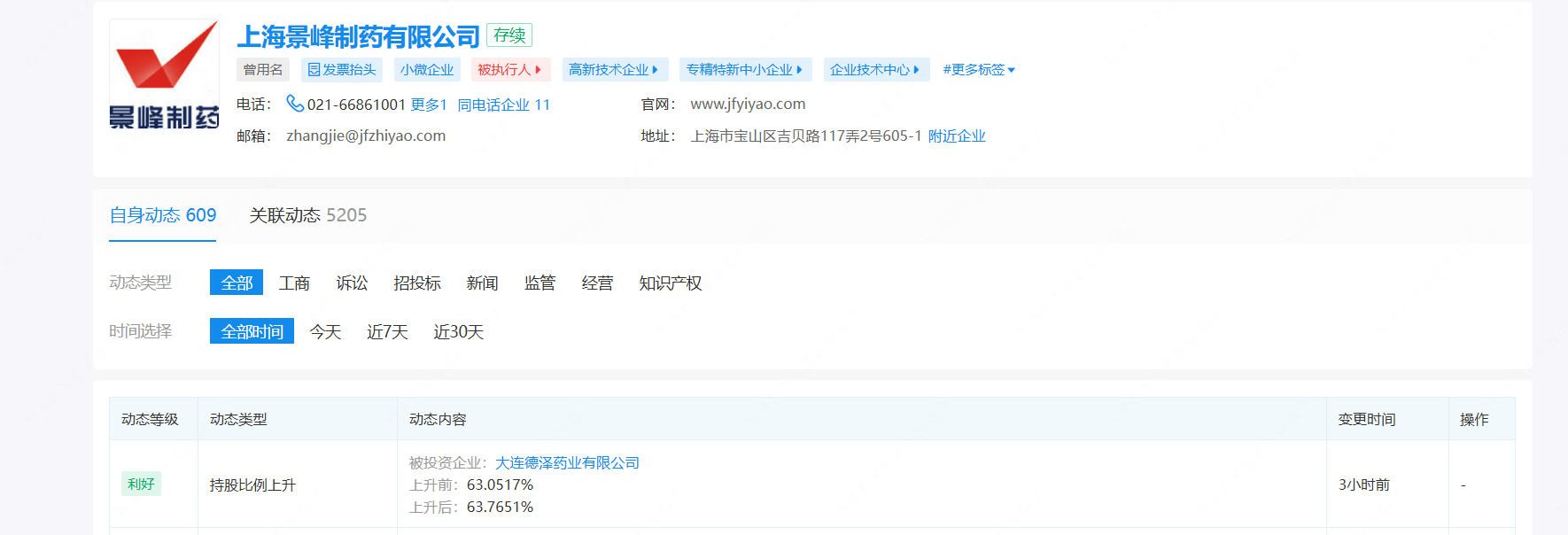The image size is (1568, 535).
Task: Open 附近企业 nearby companies link
Action: pos(957,136)
